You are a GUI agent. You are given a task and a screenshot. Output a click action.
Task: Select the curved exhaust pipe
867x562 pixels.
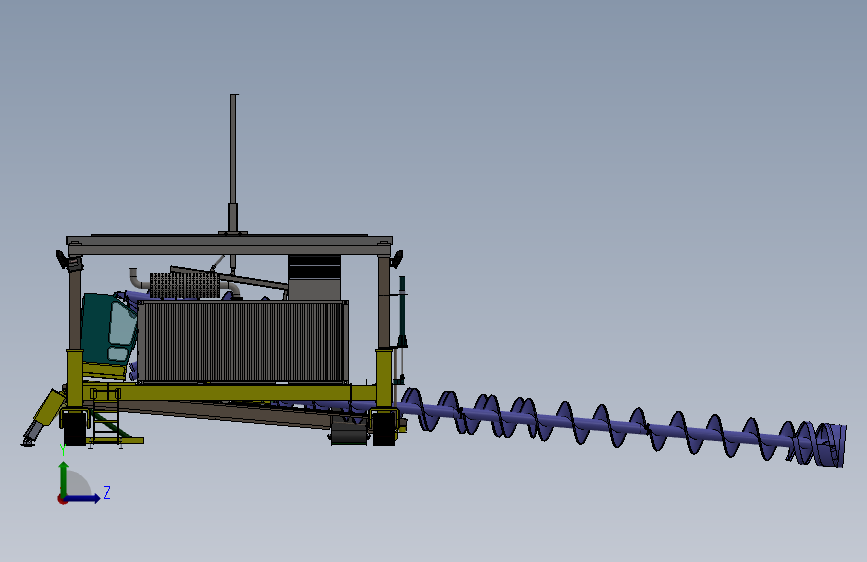(x=137, y=278)
